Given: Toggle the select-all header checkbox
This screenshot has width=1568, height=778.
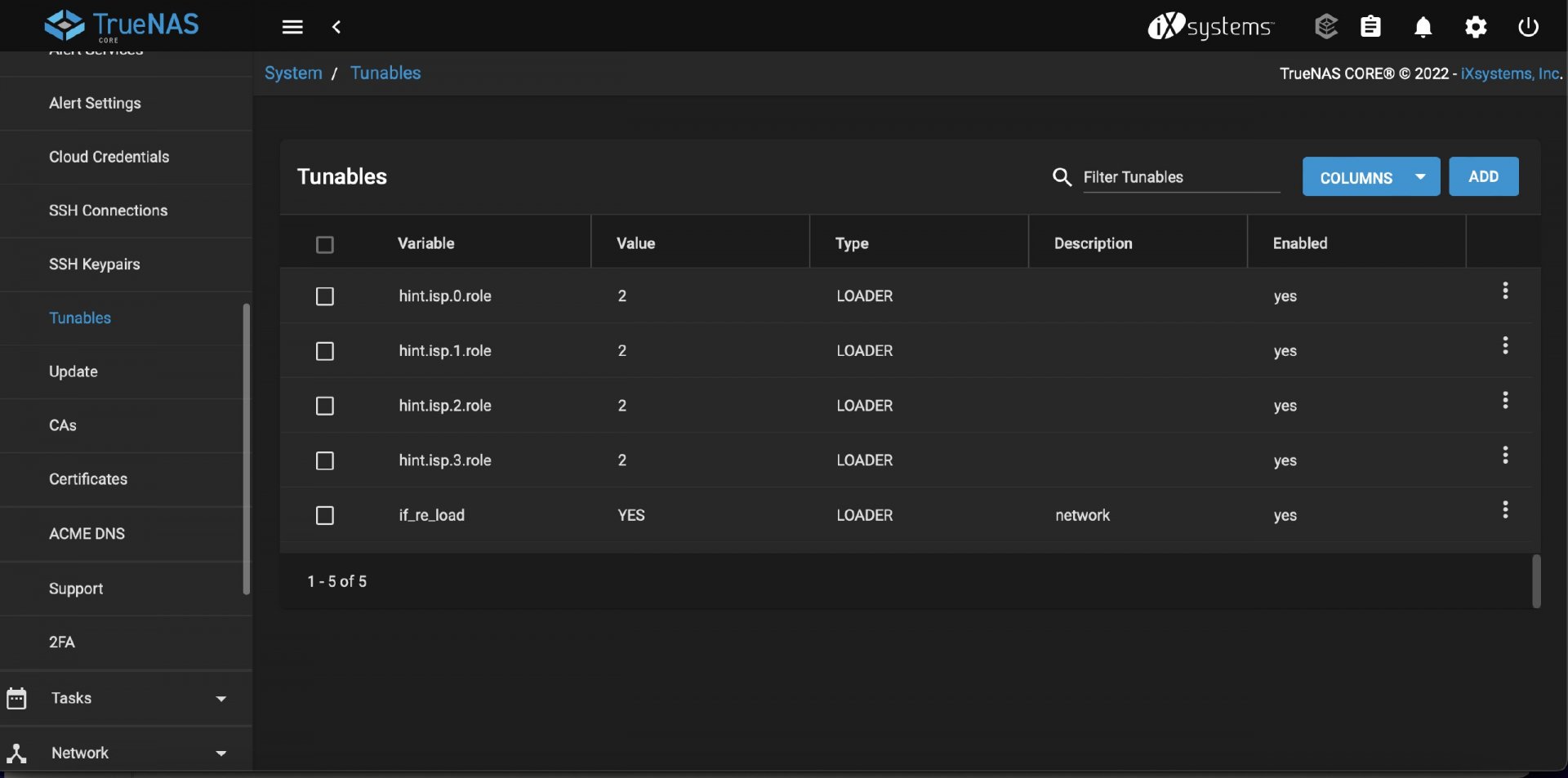Looking at the screenshot, I should pos(325,244).
